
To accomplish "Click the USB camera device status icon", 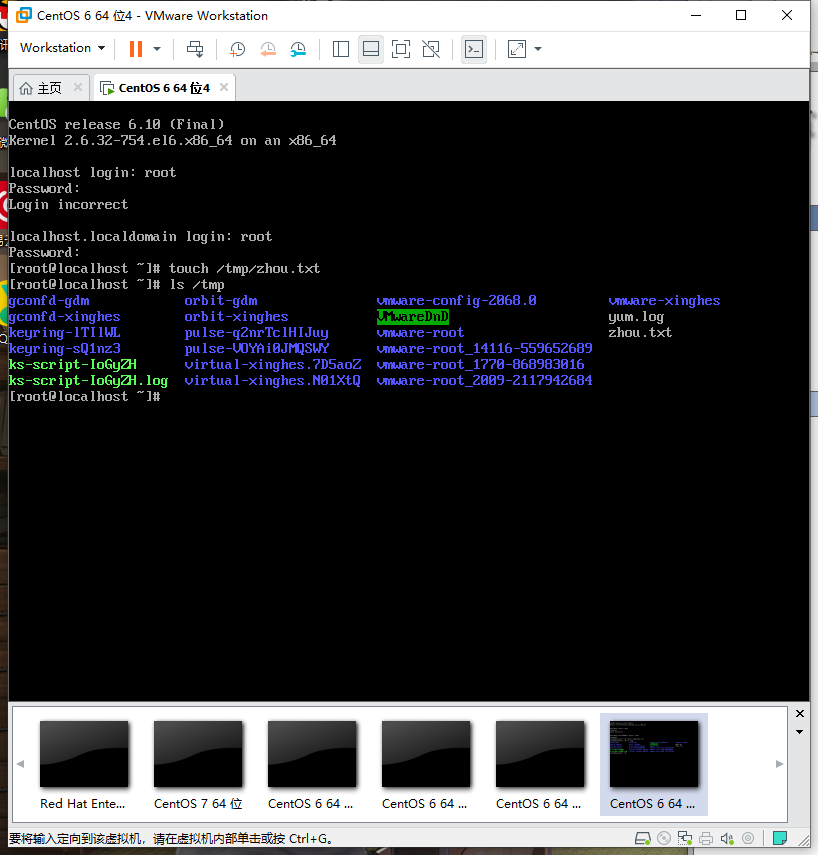I will click(748, 838).
